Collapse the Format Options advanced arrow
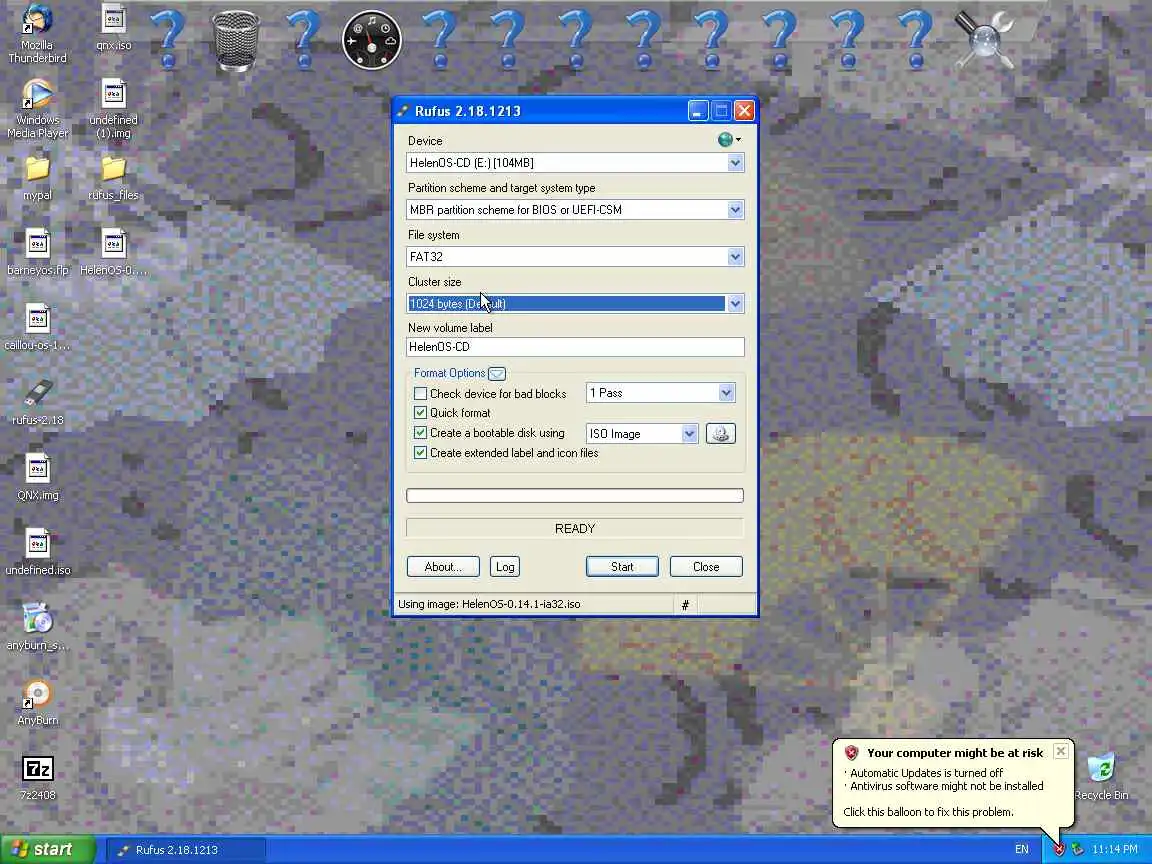Image resolution: width=1152 pixels, height=864 pixels. 497,373
